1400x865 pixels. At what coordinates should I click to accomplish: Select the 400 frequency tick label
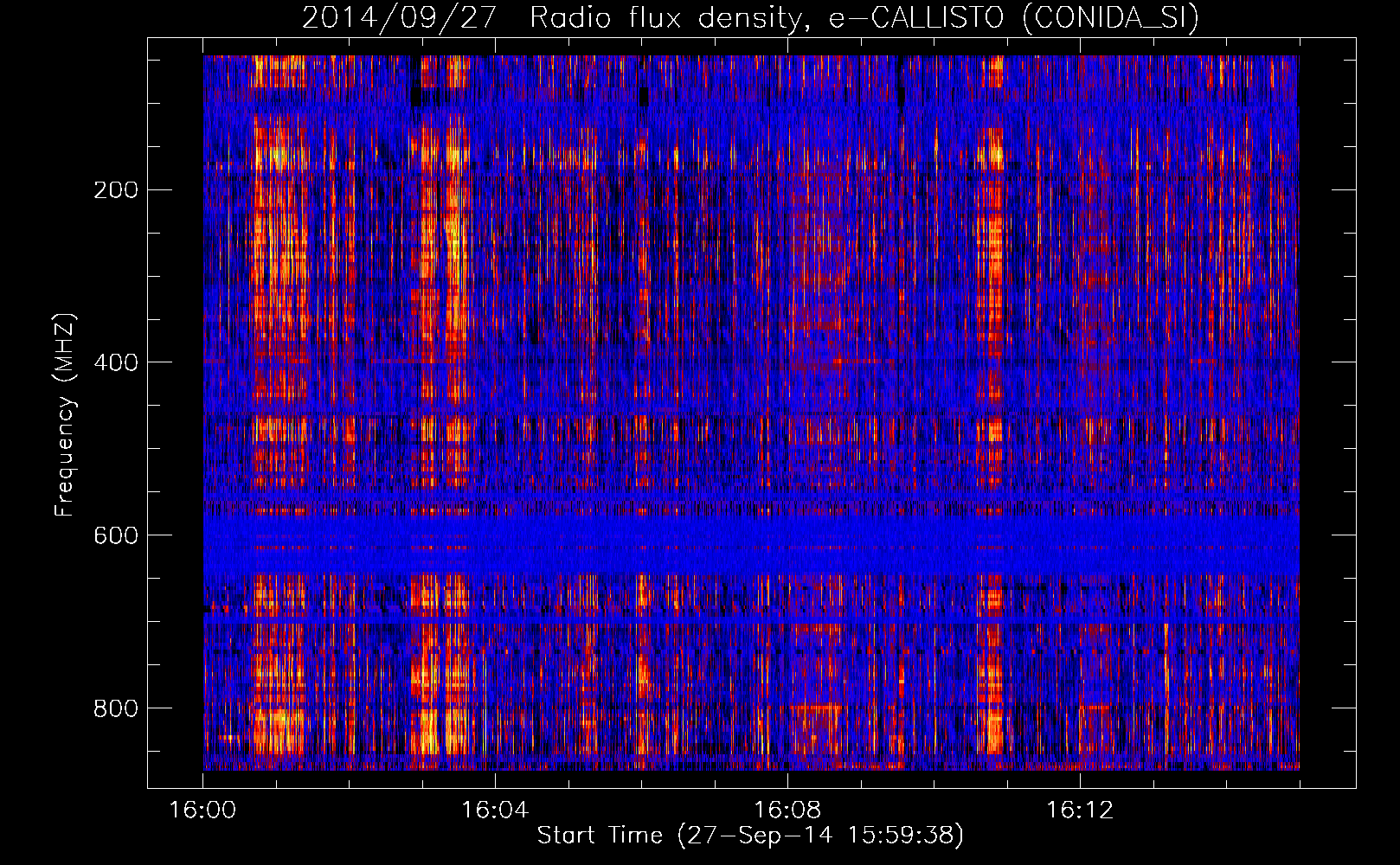click(116, 363)
